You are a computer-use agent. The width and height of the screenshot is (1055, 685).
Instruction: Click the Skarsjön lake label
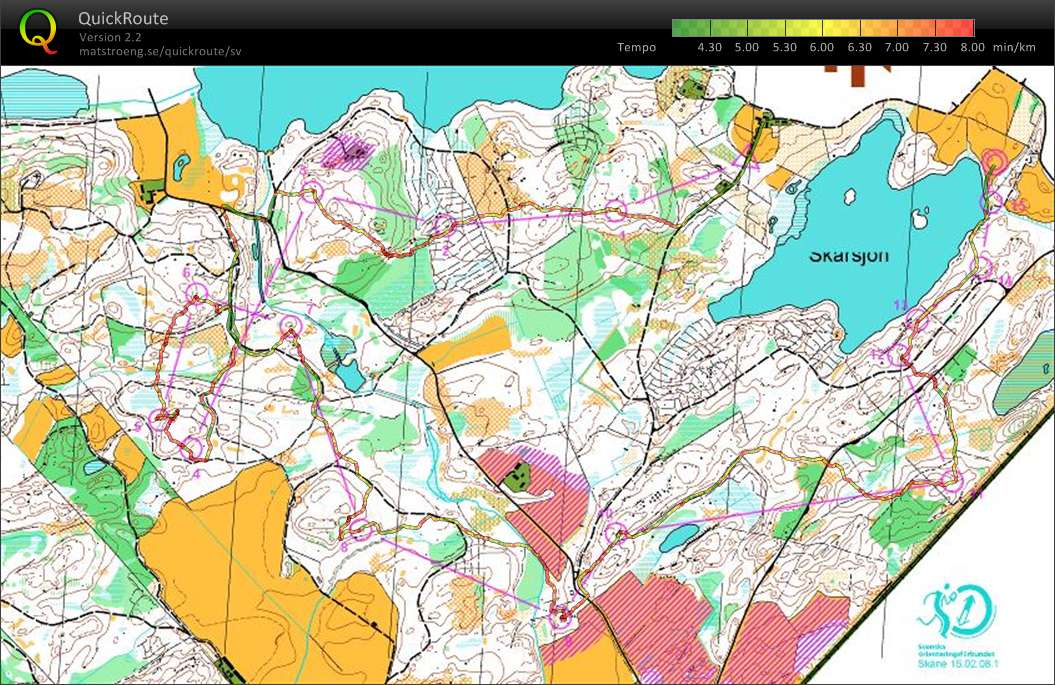848,256
